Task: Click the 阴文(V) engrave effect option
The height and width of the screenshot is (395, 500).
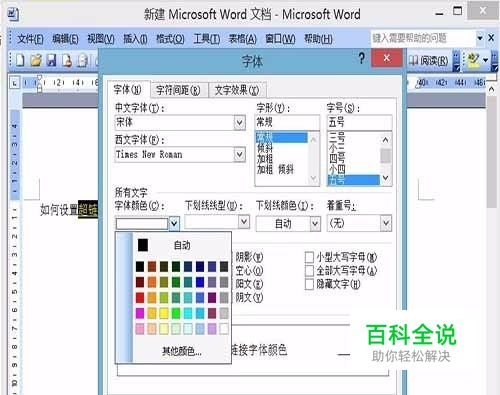Action: point(249,297)
